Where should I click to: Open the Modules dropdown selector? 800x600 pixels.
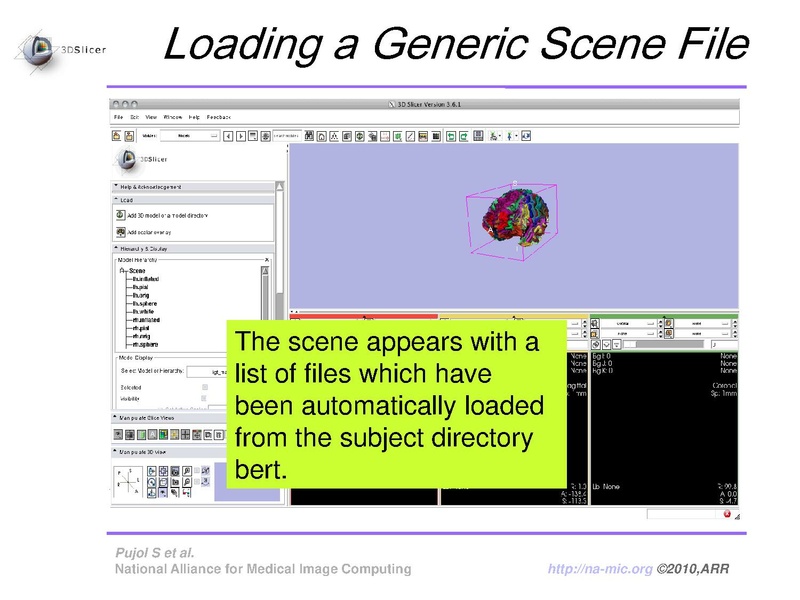189,136
